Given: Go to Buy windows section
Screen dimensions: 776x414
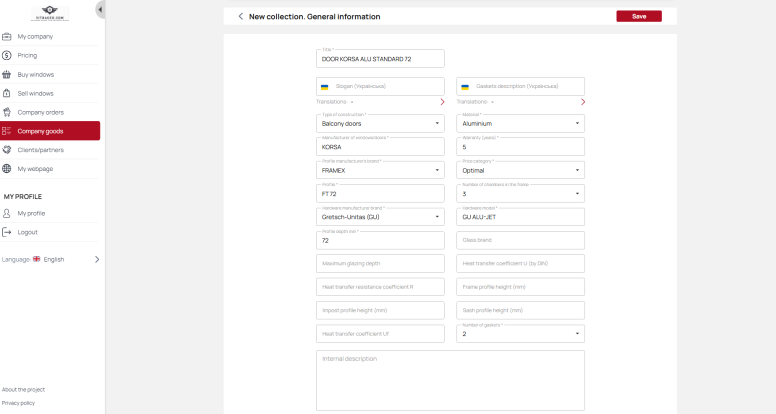Looking at the screenshot, I should (50, 75).
